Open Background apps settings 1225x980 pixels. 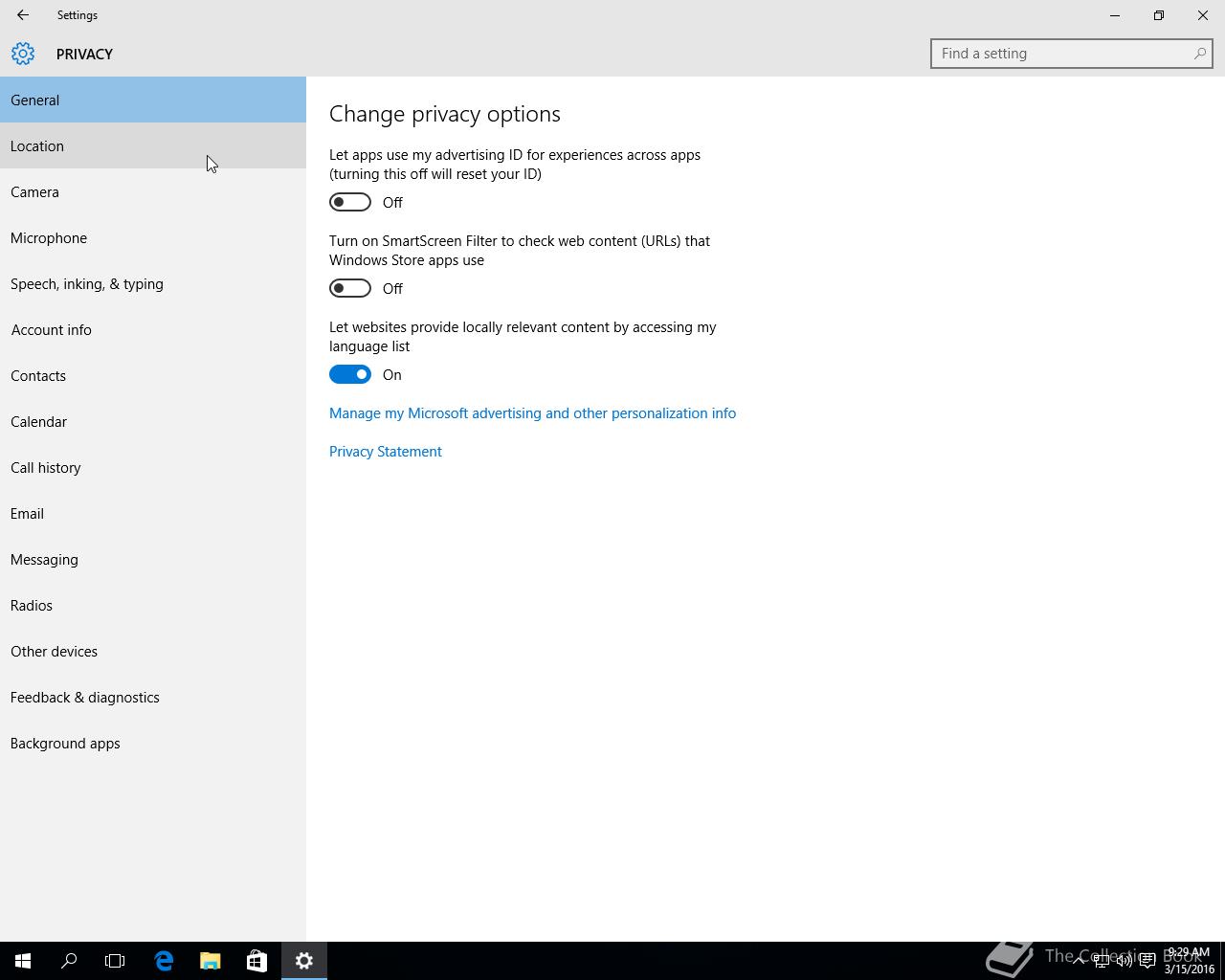pos(153,743)
